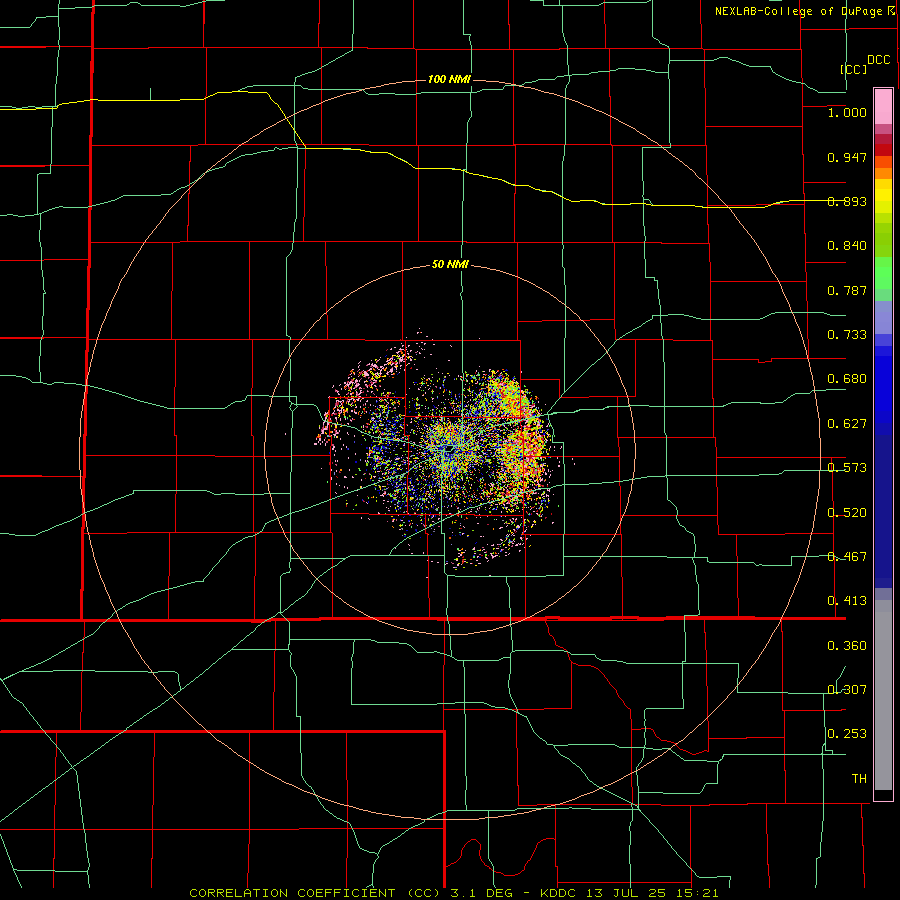Click the 0.840 scale value
This screenshot has width=900, height=900.
point(847,246)
